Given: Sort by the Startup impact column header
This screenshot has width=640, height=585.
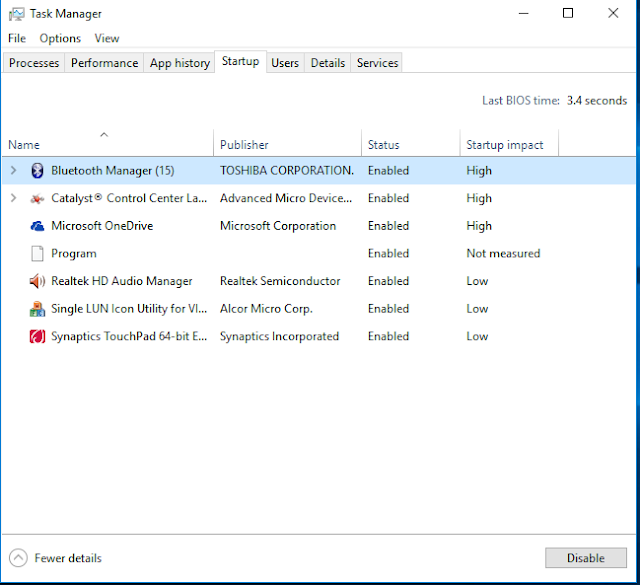Looking at the screenshot, I should click(x=509, y=143).
